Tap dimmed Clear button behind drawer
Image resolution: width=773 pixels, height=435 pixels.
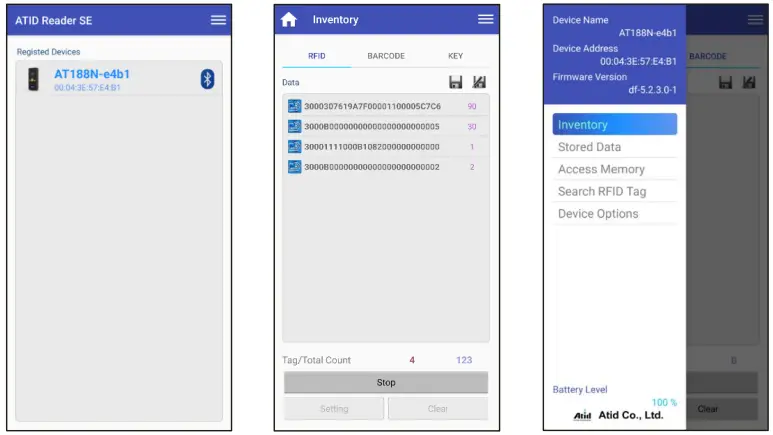pos(722,409)
